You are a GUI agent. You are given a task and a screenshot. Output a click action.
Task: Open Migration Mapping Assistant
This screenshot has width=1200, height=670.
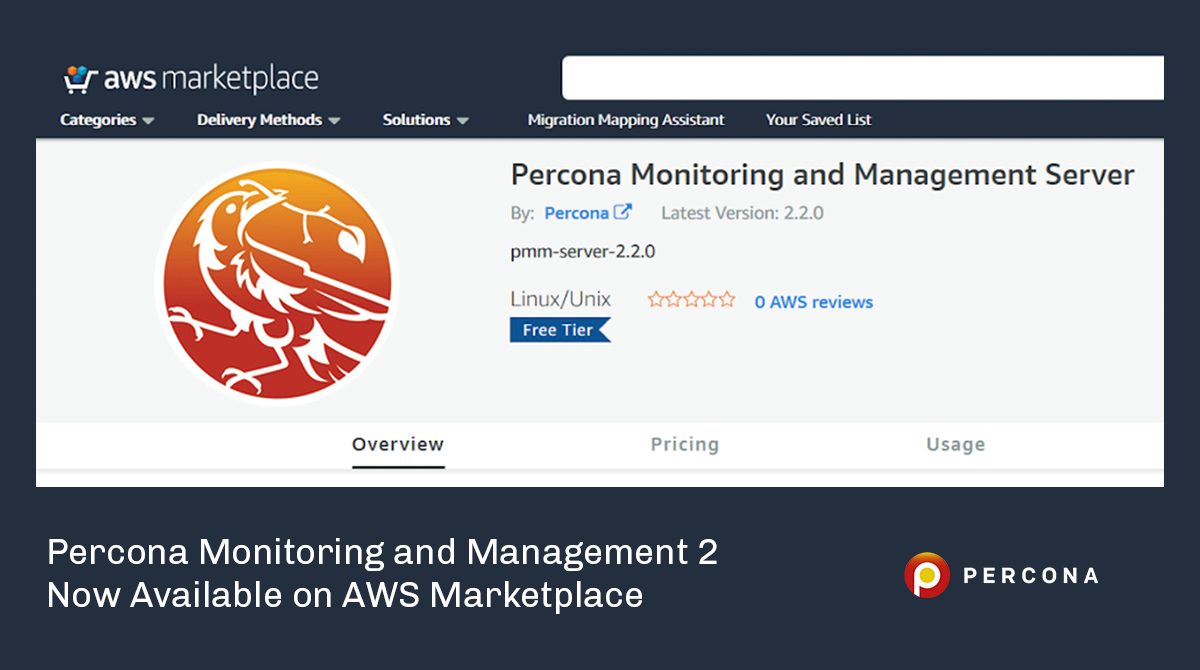pos(626,120)
